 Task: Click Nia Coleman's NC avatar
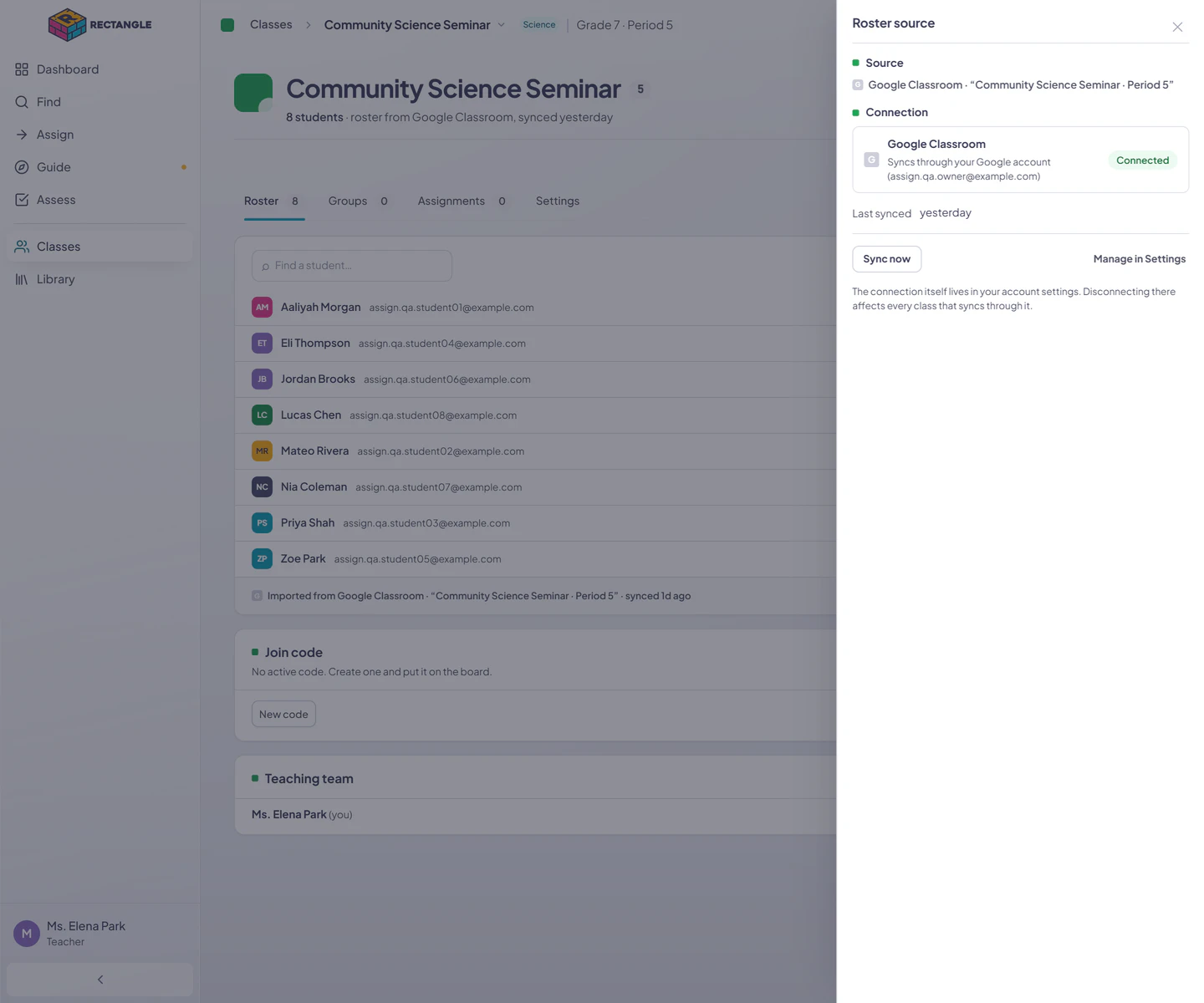(263, 487)
